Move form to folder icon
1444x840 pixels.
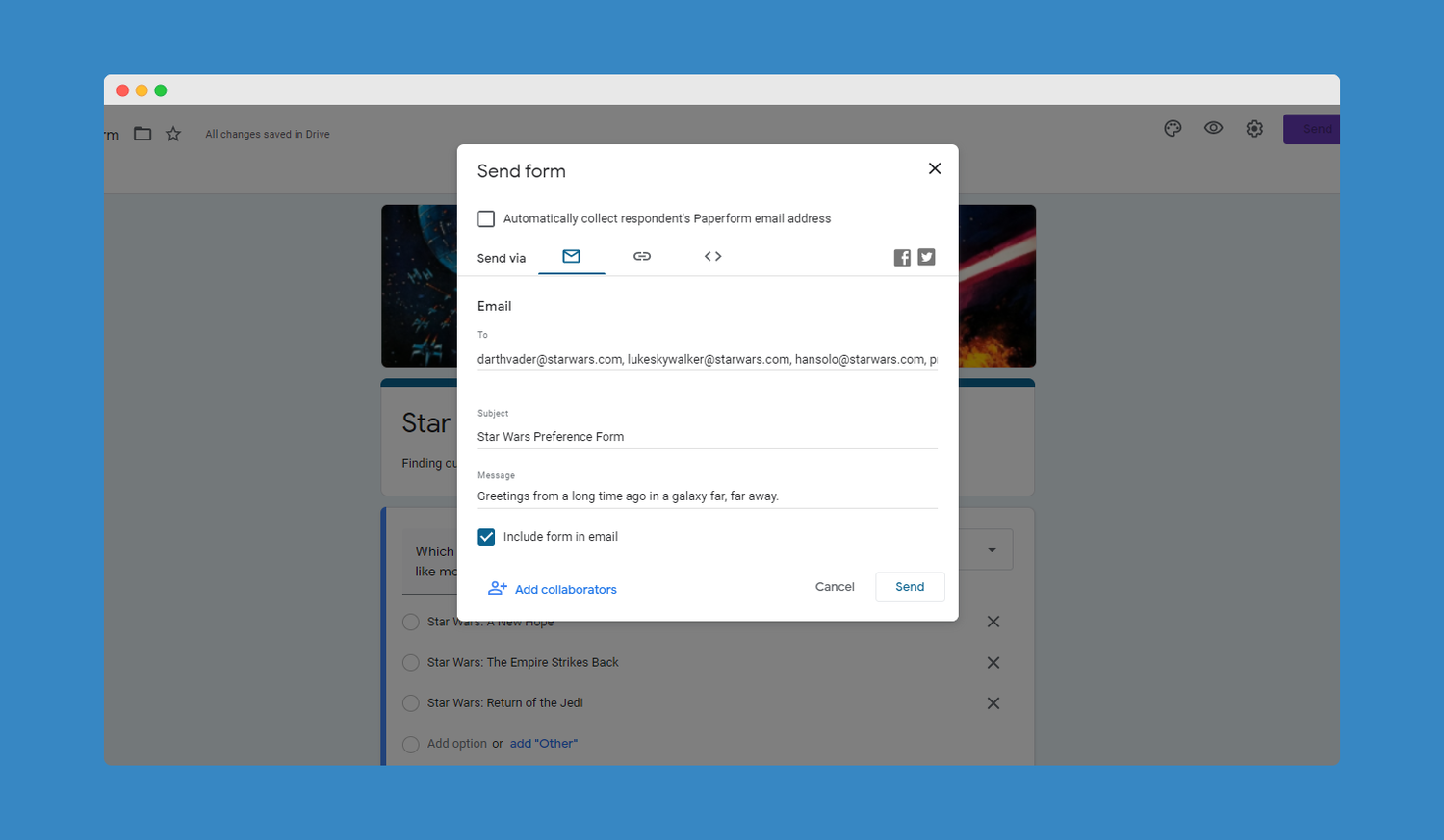coord(142,135)
